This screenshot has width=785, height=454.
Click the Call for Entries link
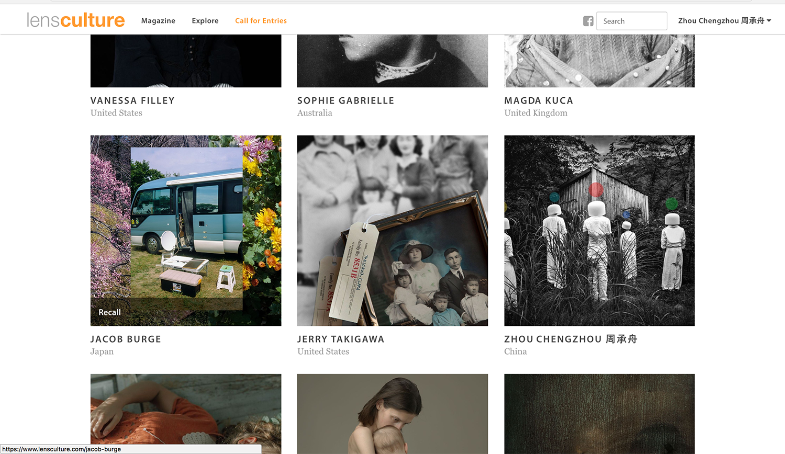click(x=260, y=21)
